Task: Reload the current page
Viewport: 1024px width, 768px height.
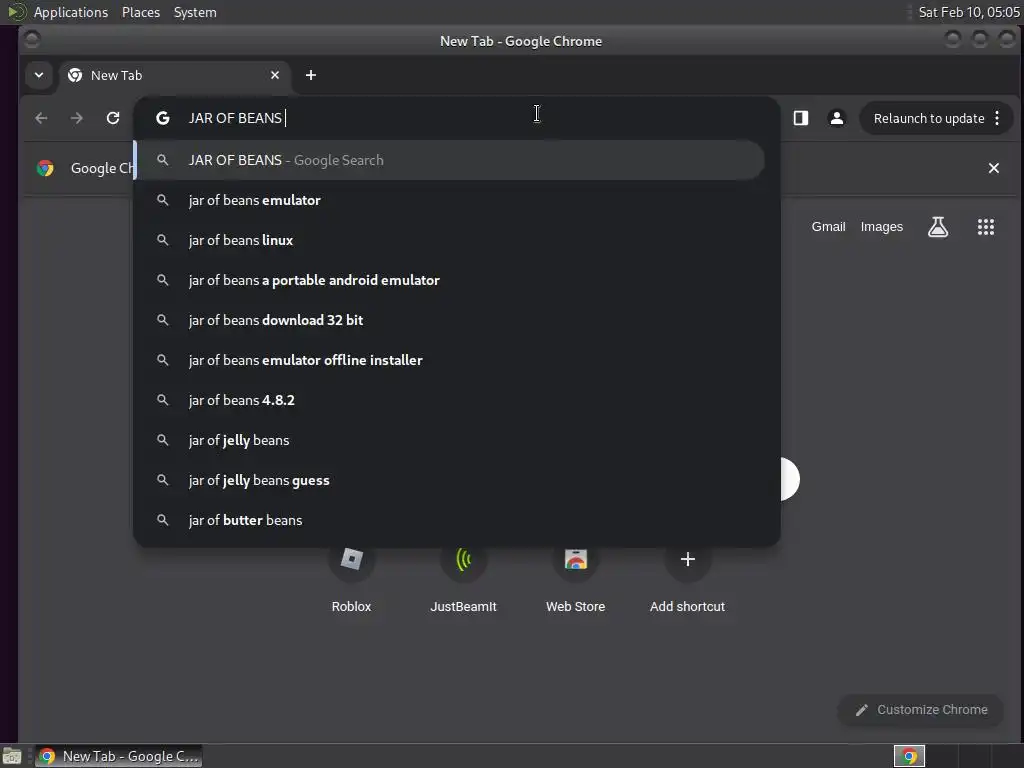Action: [113, 118]
